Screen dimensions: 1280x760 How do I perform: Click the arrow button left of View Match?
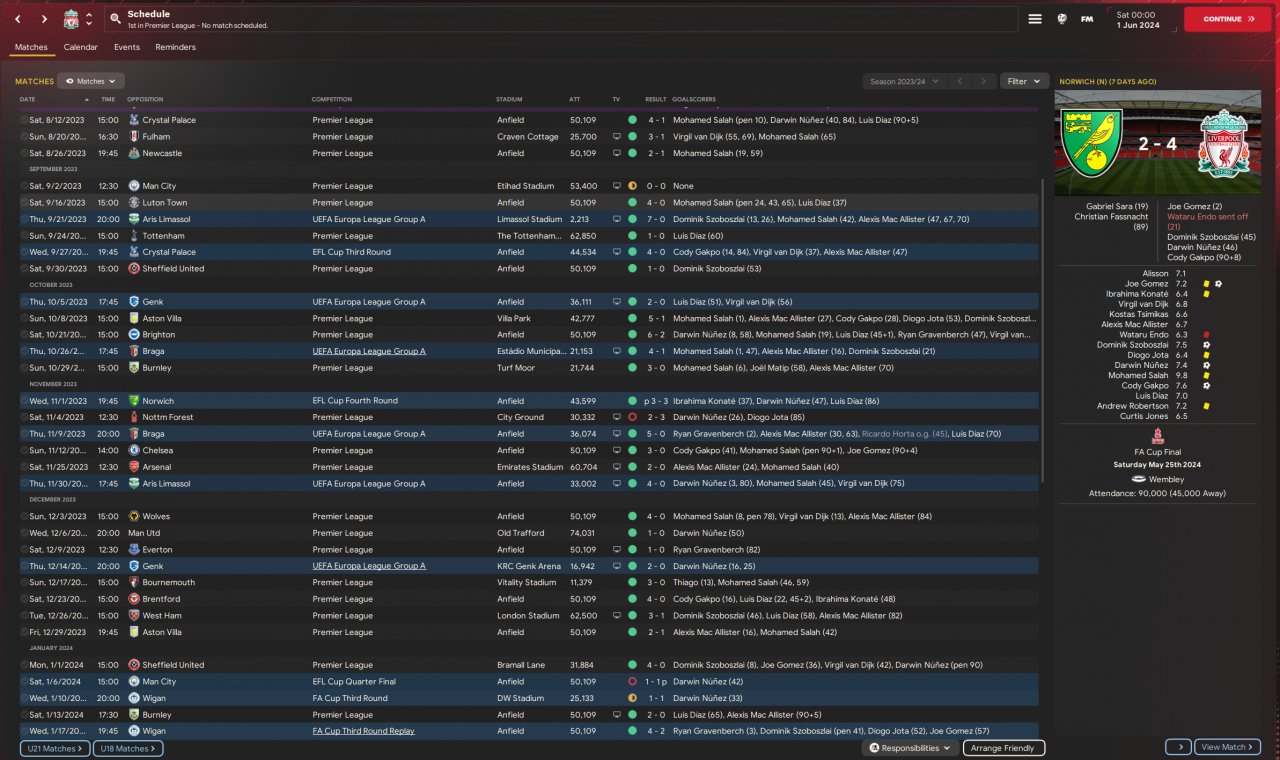[x=1178, y=747]
